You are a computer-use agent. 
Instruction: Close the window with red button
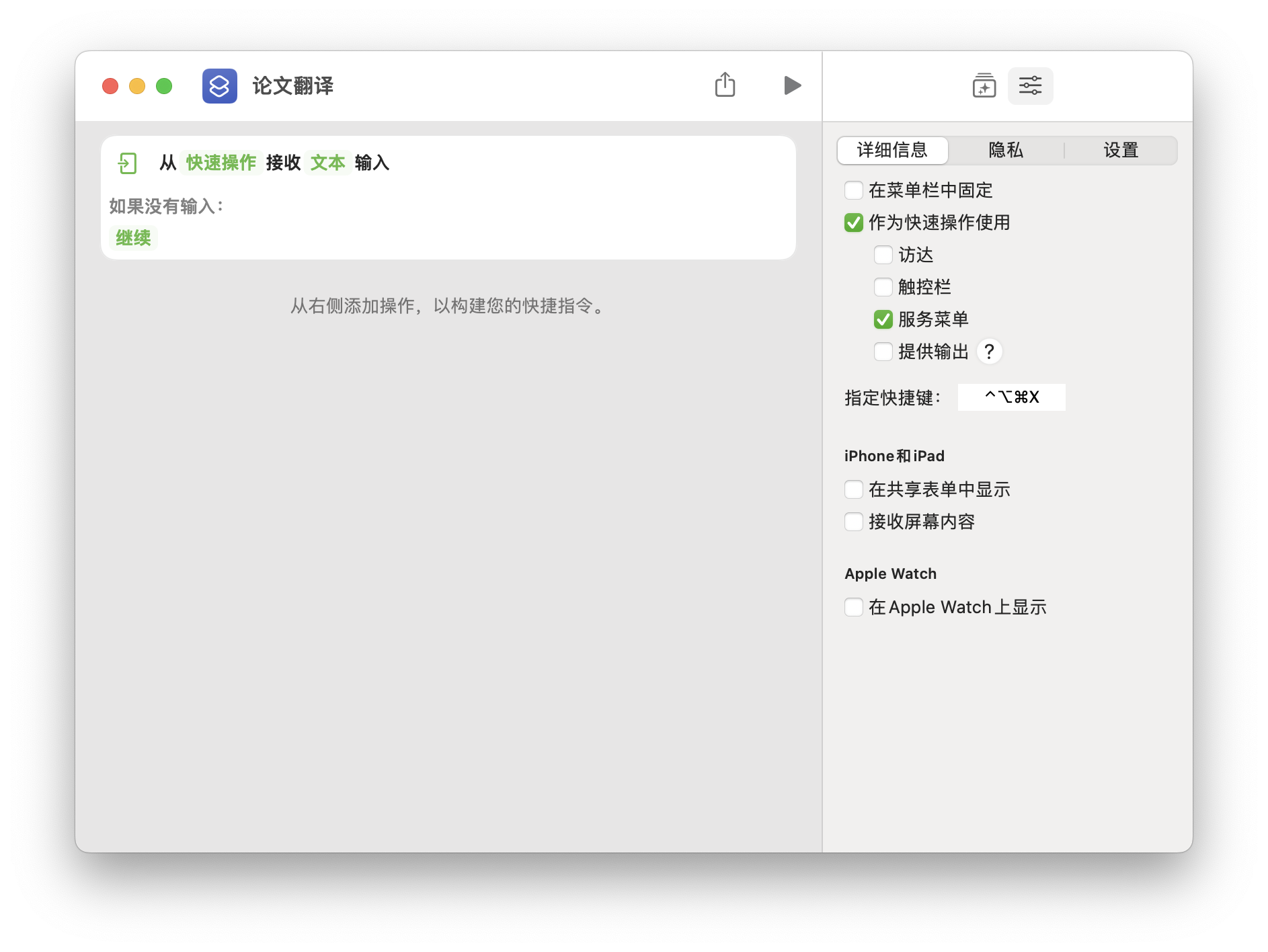[x=110, y=86]
